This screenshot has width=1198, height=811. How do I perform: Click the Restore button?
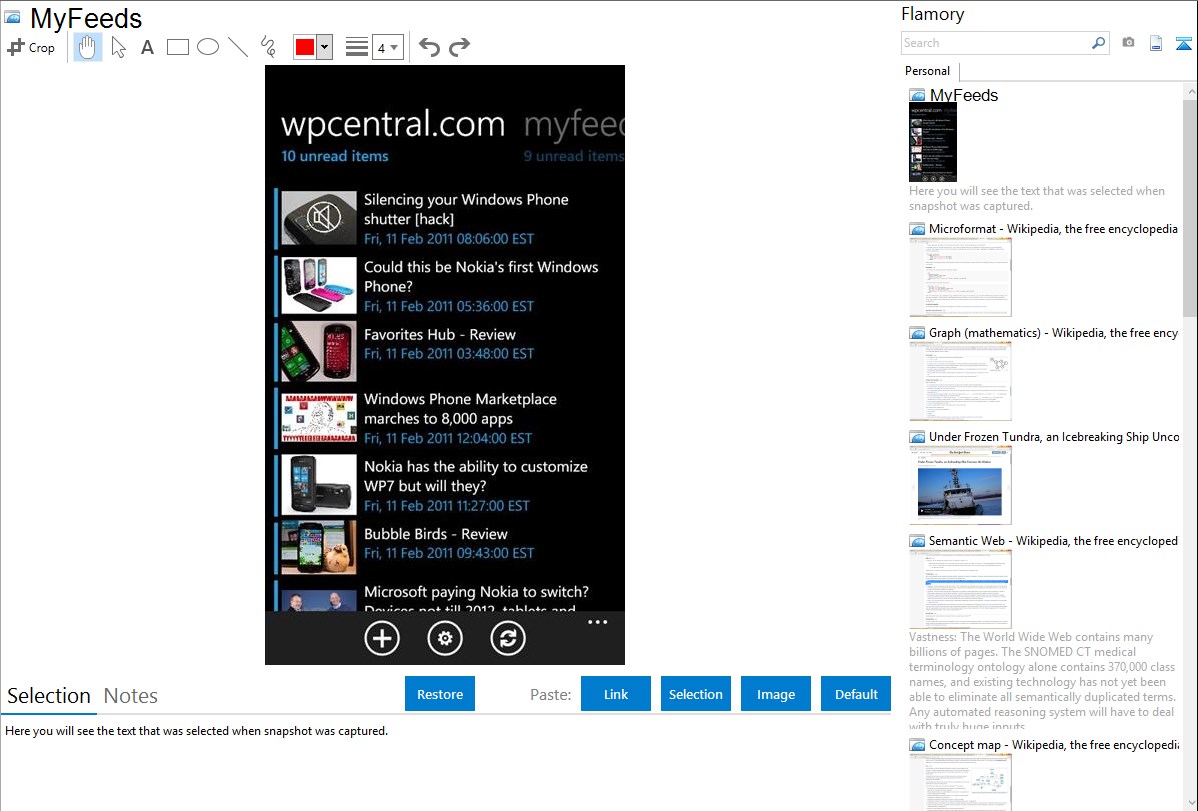(x=440, y=694)
